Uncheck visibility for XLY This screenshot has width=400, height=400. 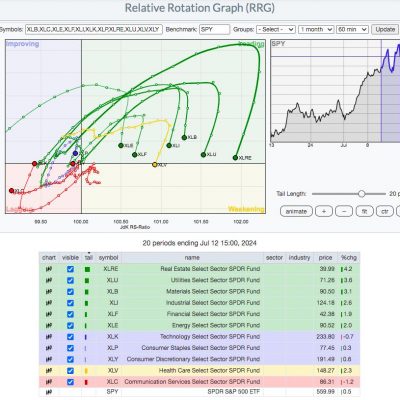tap(70, 359)
